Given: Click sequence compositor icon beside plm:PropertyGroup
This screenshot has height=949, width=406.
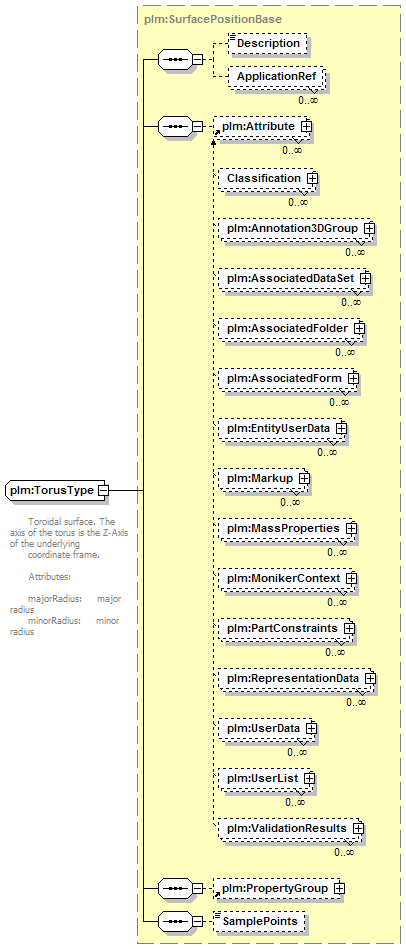Looking at the screenshot, I should point(175,888).
